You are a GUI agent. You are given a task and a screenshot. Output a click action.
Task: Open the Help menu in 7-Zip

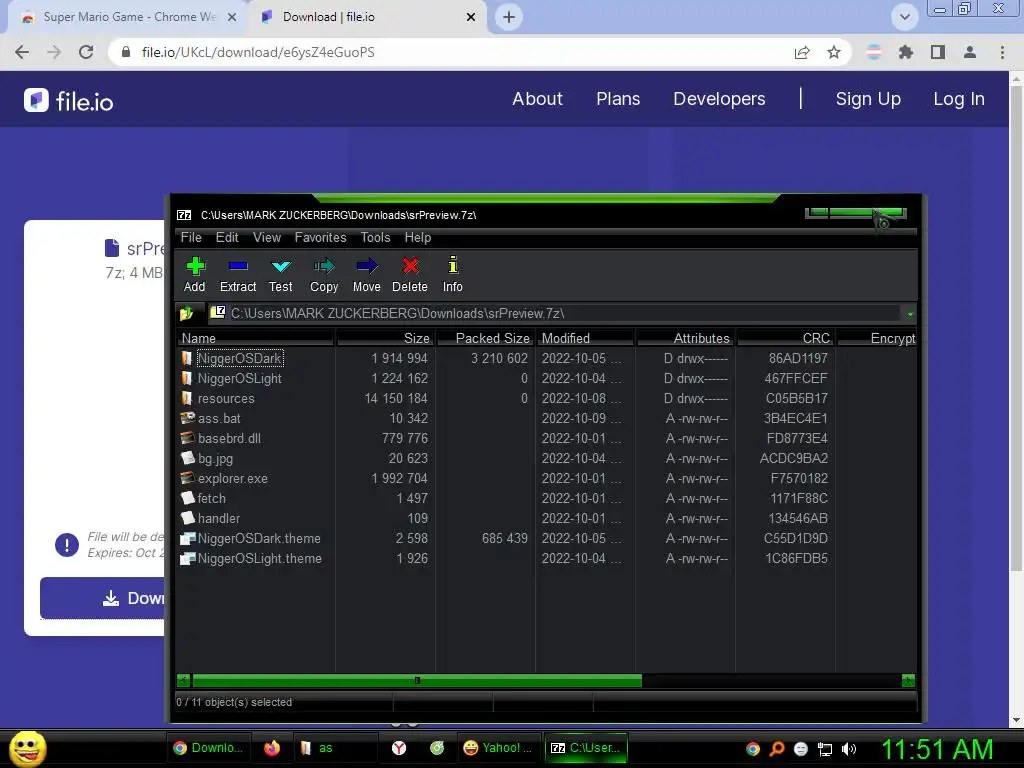pyautogui.click(x=418, y=238)
